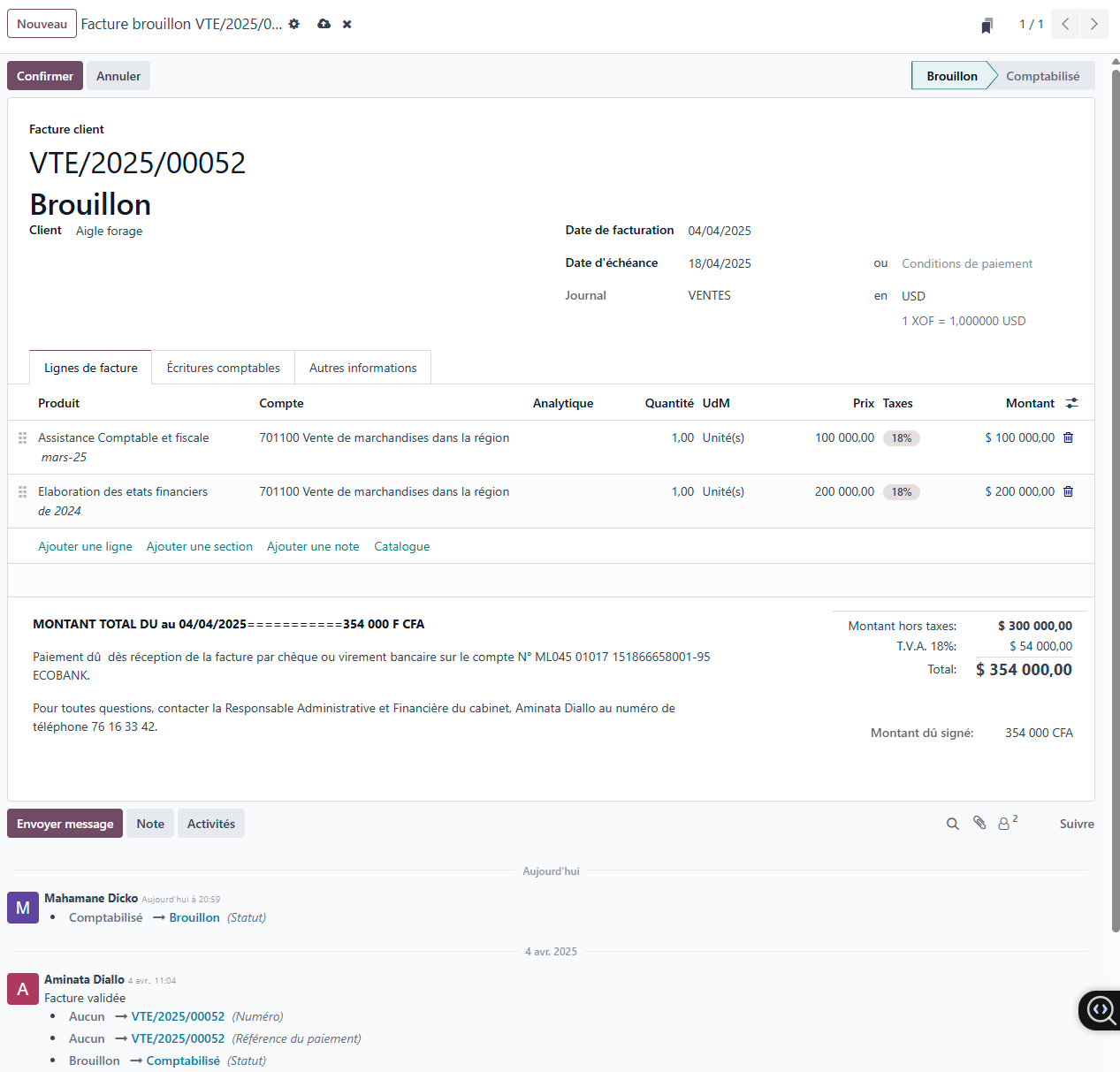Switch to Autres informations tab
The image size is (1120, 1072).
pos(363,368)
